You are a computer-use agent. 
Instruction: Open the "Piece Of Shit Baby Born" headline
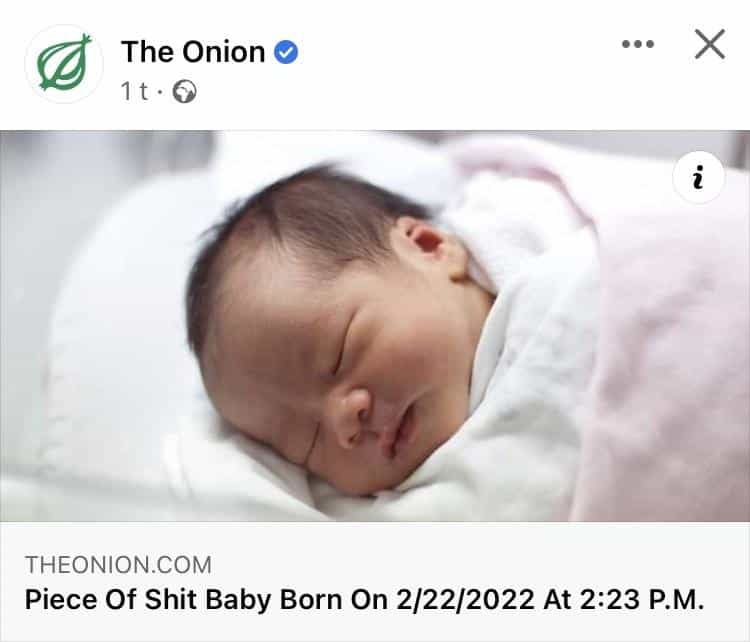coord(364,601)
